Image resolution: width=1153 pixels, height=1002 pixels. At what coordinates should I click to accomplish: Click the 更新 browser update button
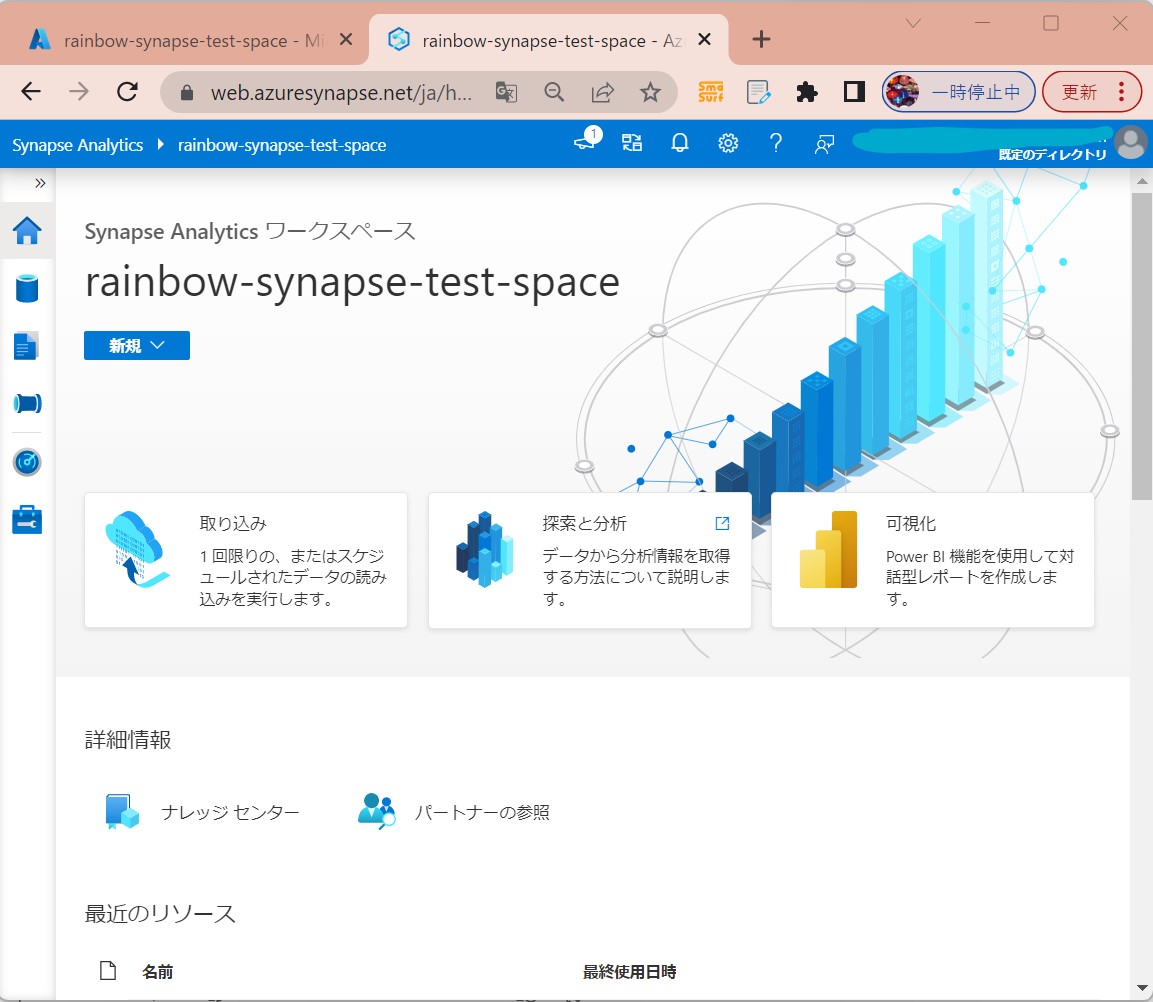1092,92
